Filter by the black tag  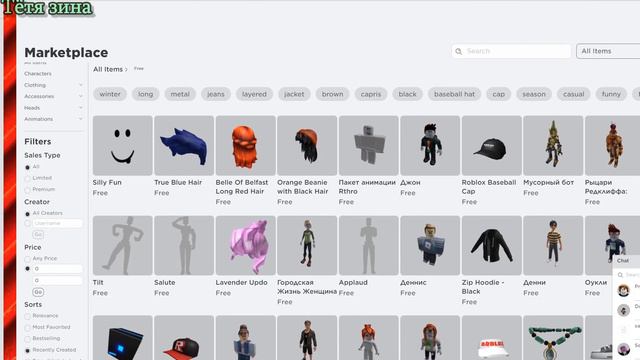point(407,94)
